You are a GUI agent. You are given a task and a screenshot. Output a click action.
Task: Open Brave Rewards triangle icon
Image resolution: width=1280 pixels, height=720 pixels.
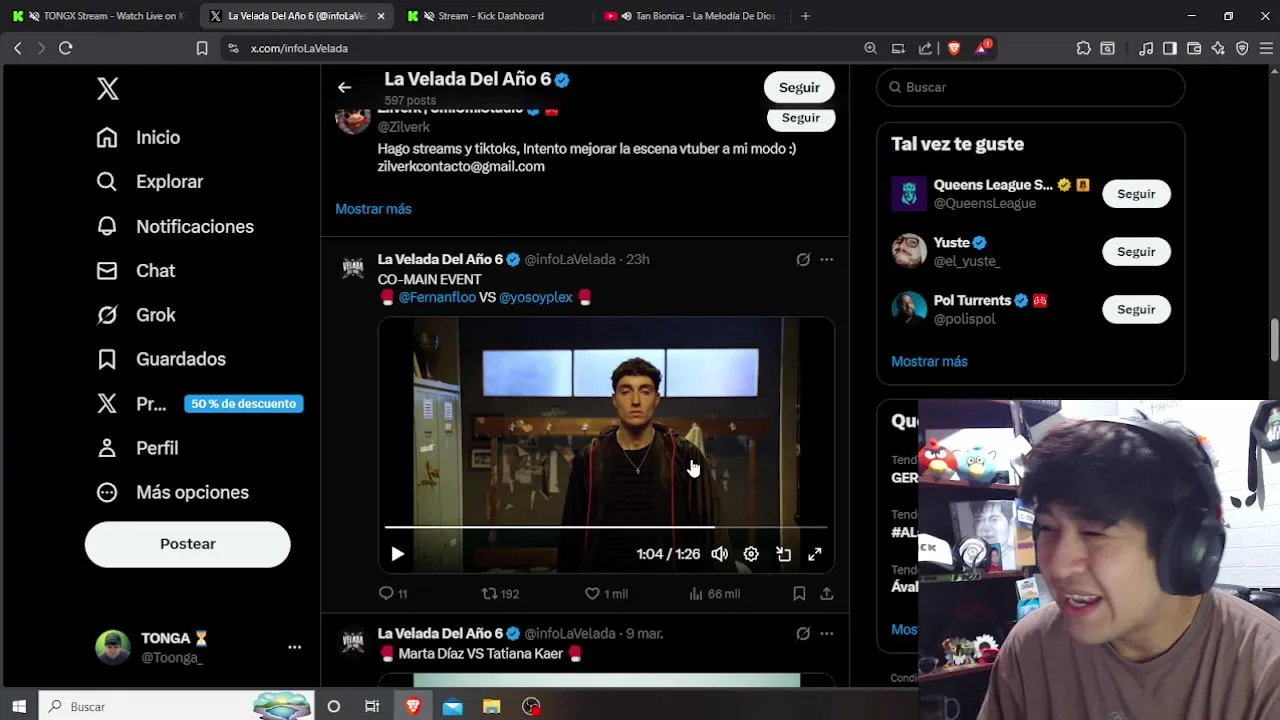click(x=982, y=48)
